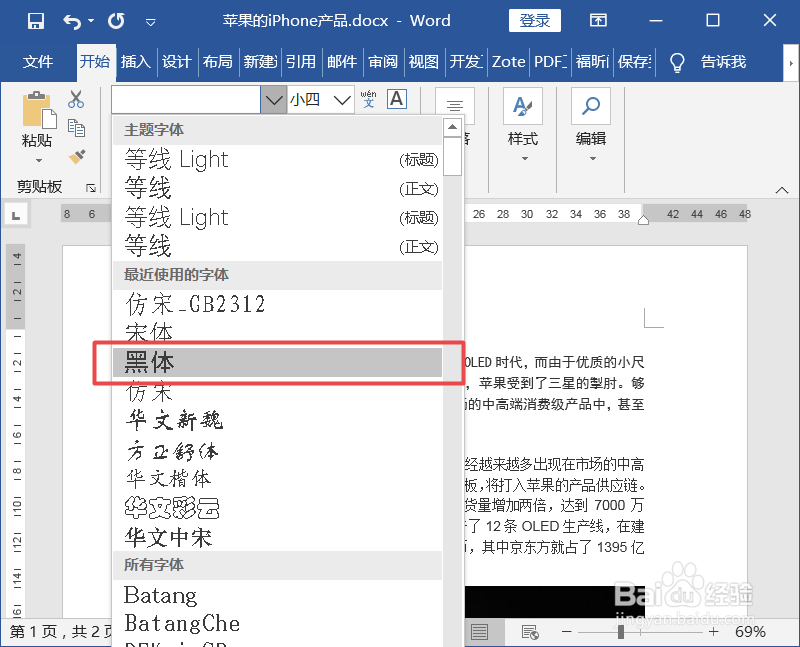Click the lightbulb Tell Me icon
Image resolution: width=800 pixels, height=647 pixels.
[677, 62]
